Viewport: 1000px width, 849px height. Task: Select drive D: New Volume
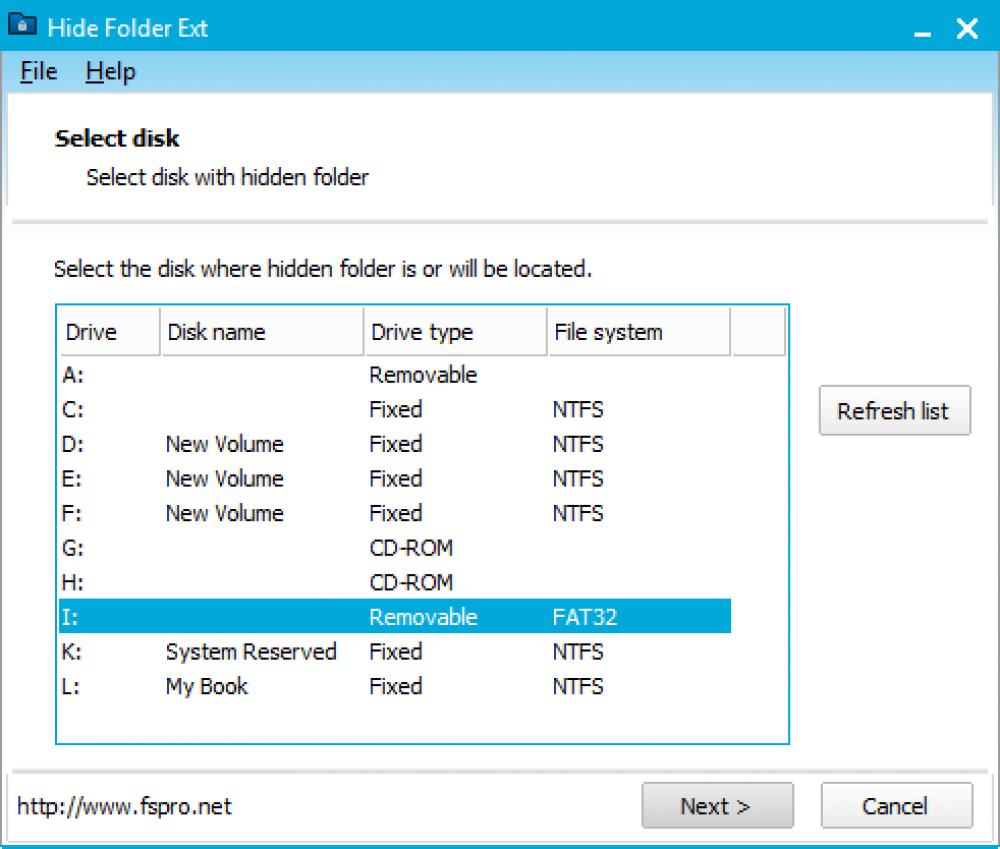[300, 443]
